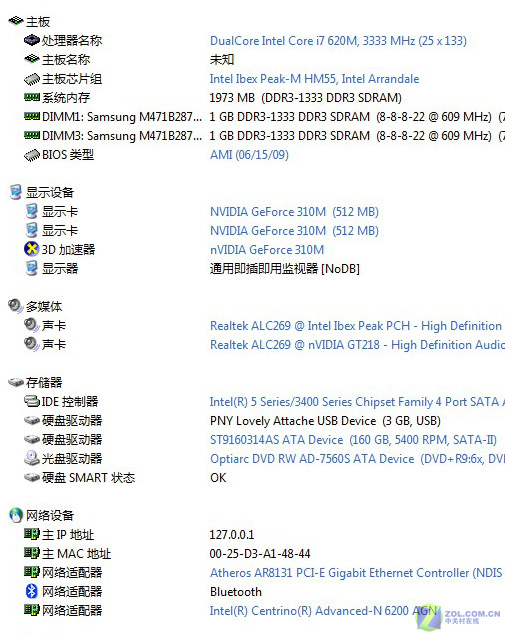
Task: Click the network card icon beside 主 IP 地址
Action: click(x=32, y=534)
